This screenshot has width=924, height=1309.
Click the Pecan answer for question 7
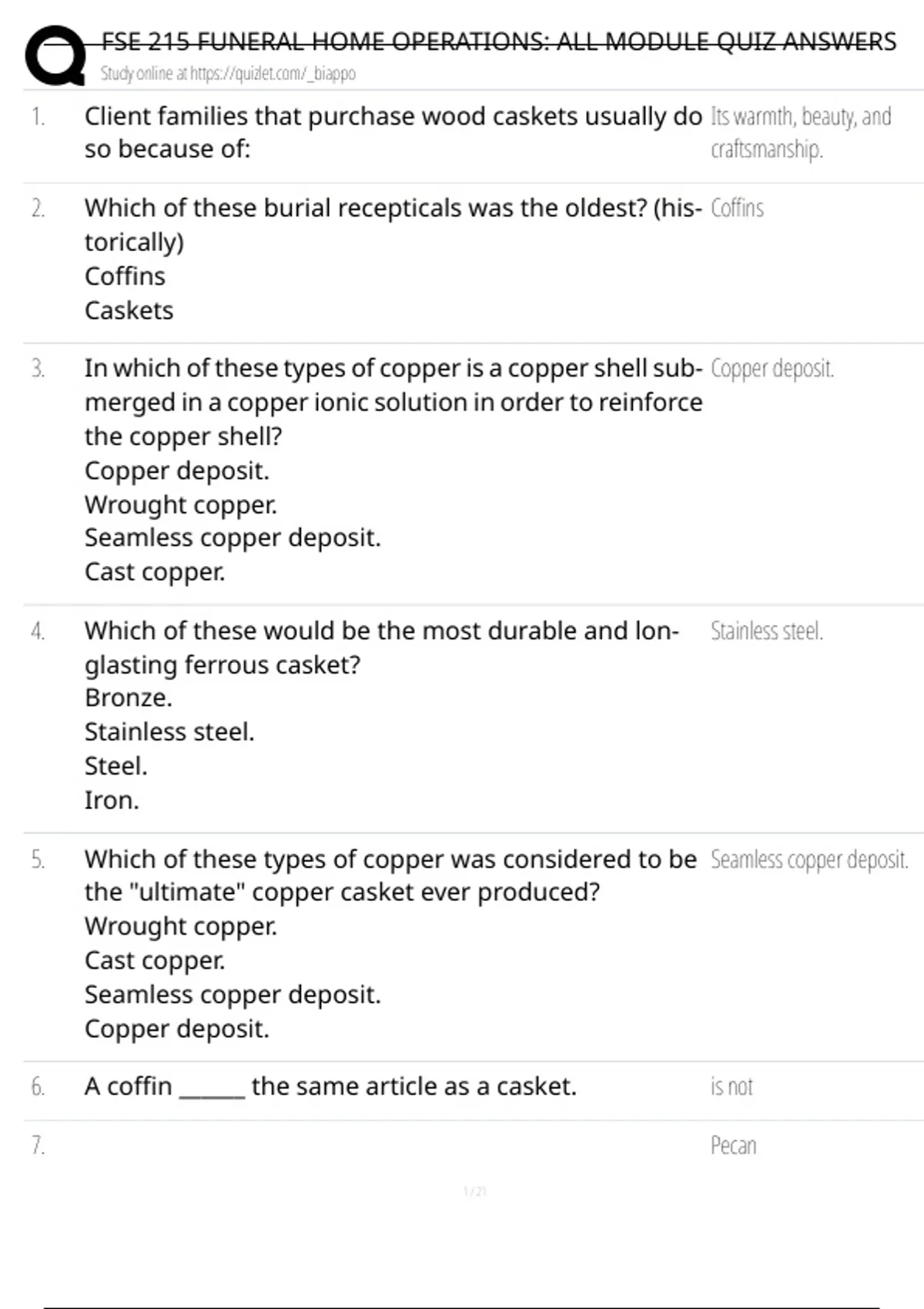[733, 1146]
